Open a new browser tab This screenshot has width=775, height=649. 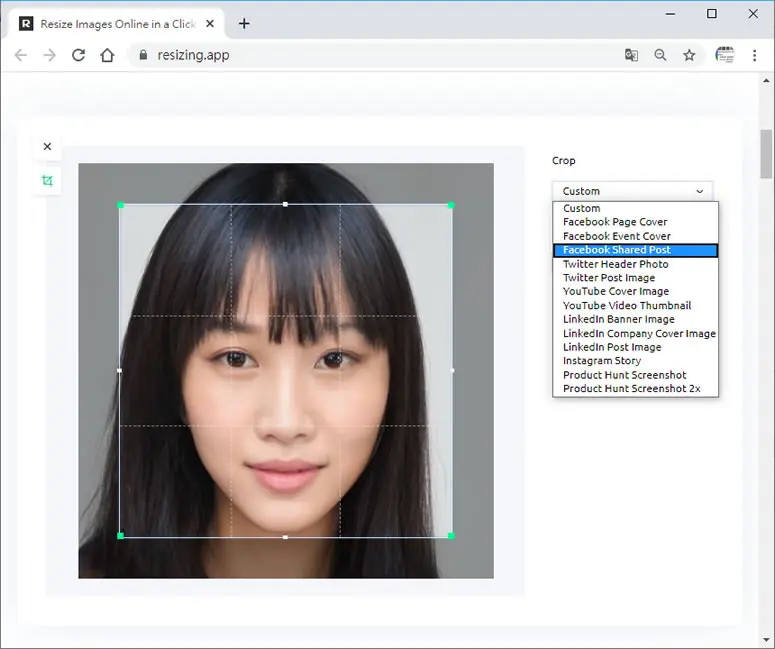(x=244, y=24)
